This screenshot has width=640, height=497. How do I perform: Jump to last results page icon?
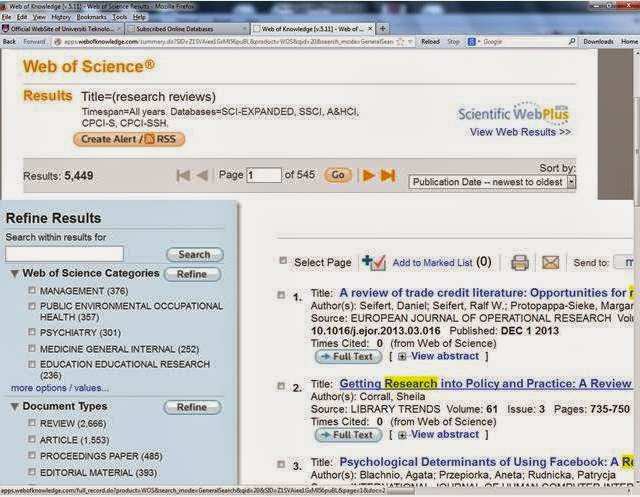pyautogui.click(x=388, y=175)
